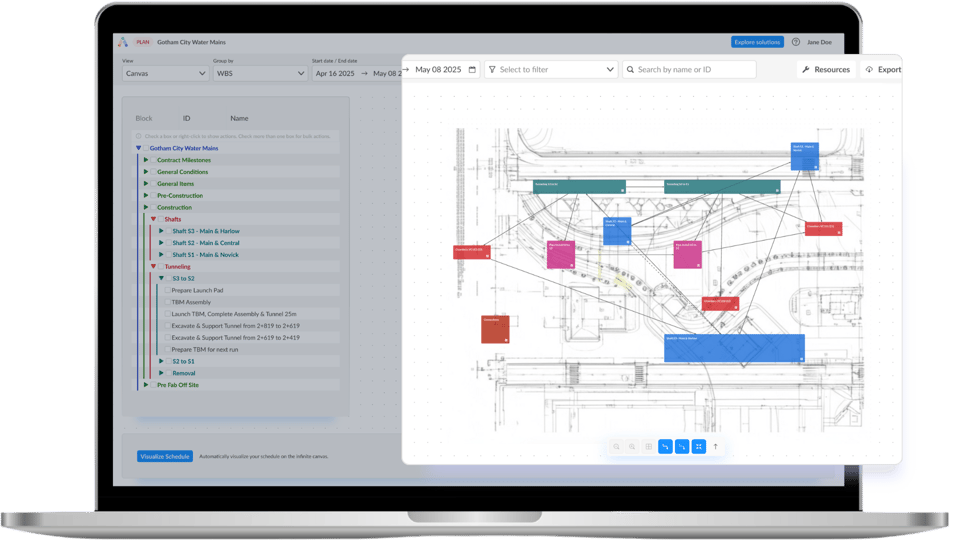Collapse the Gotham City Water Mains node

point(138,148)
